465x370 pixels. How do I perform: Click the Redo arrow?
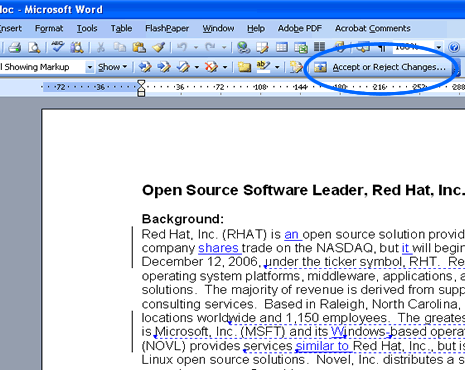click(x=211, y=48)
